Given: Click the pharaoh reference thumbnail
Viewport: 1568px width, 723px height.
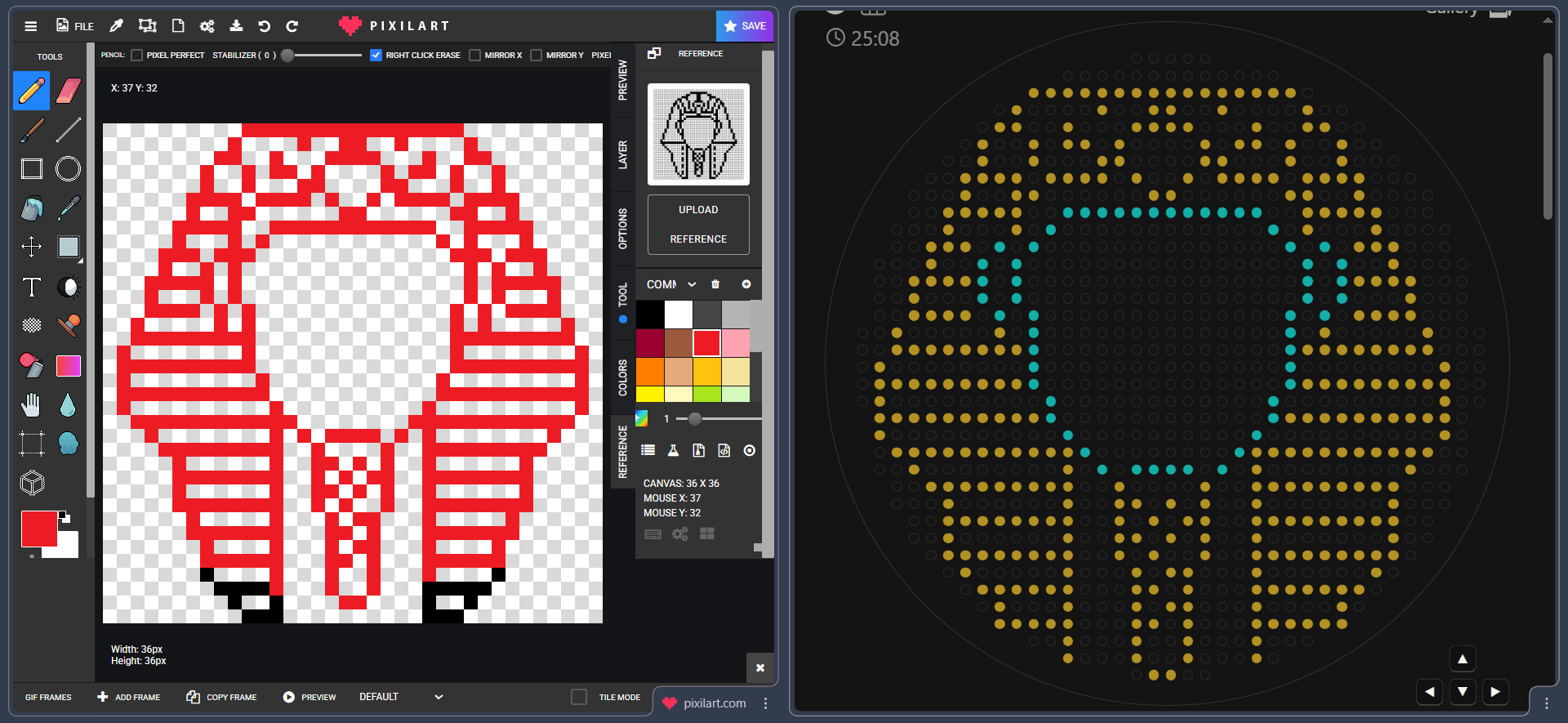Looking at the screenshot, I should (x=698, y=135).
